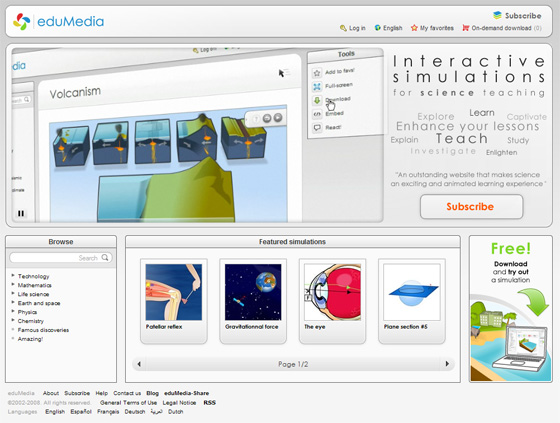Image resolution: width=560 pixels, height=423 pixels.
Task: Open the eduMedia-Share footer link
Action: tap(186, 393)
